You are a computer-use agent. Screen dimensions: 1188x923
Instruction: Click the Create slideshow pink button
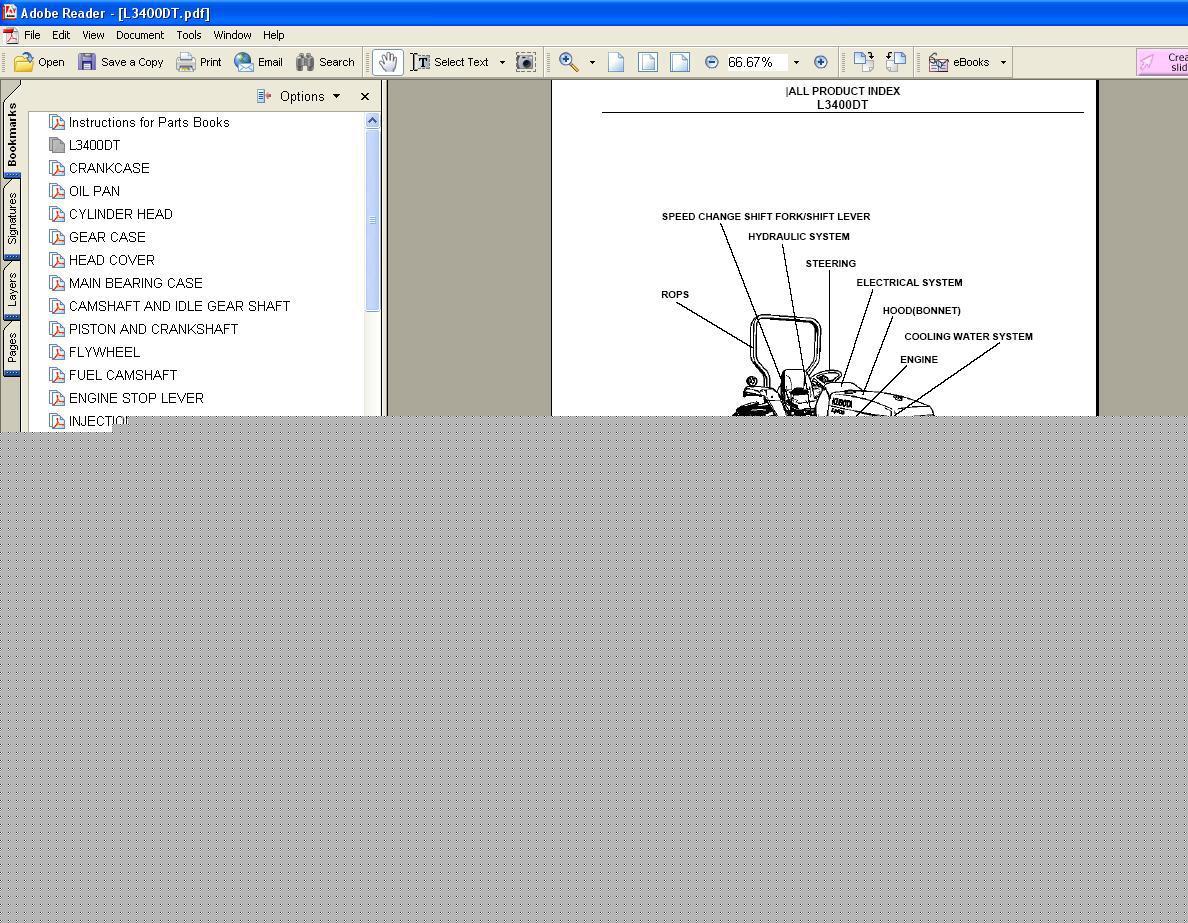(x=1162, y=62)
